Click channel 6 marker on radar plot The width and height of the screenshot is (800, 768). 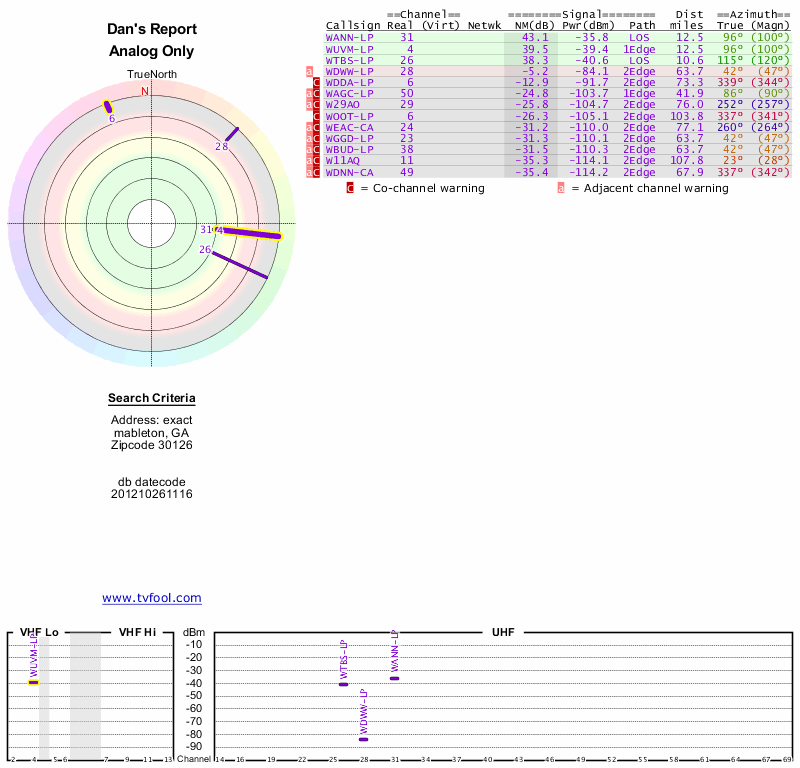tap(108, 107)
